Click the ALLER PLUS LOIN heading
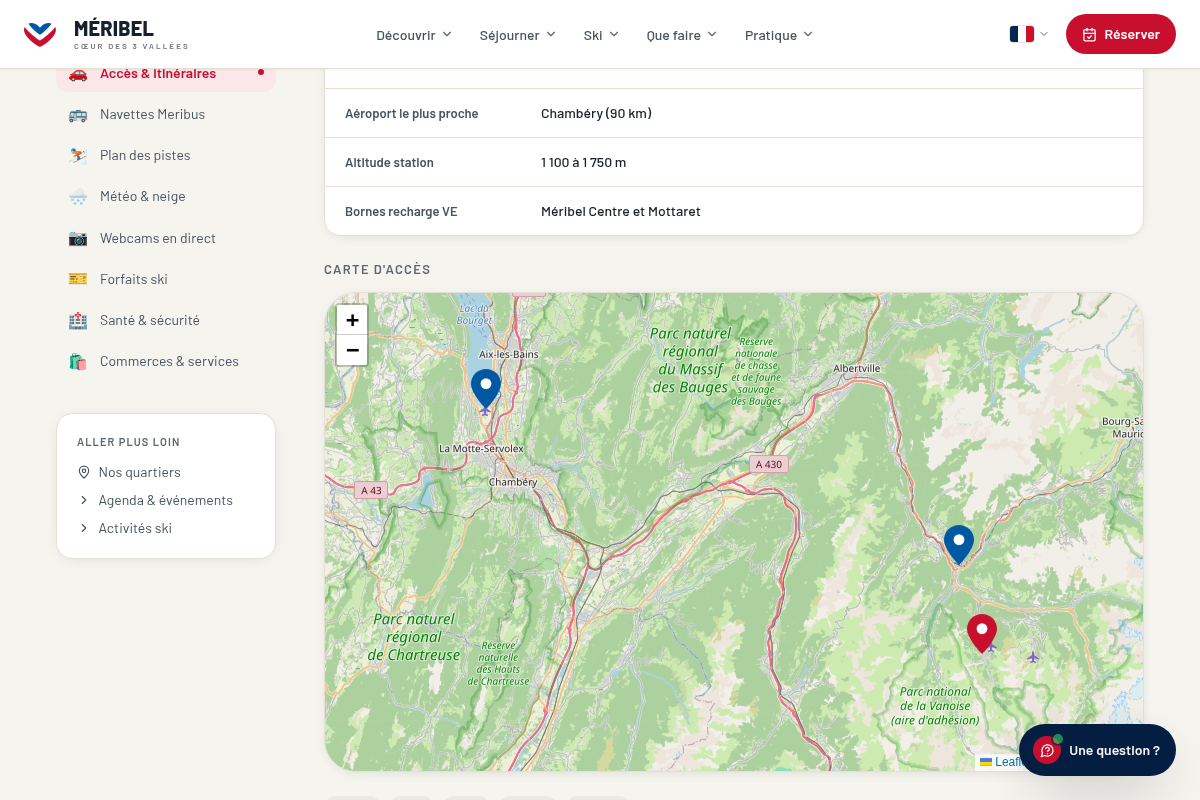 pyautogui.click(x=128, y=442)
